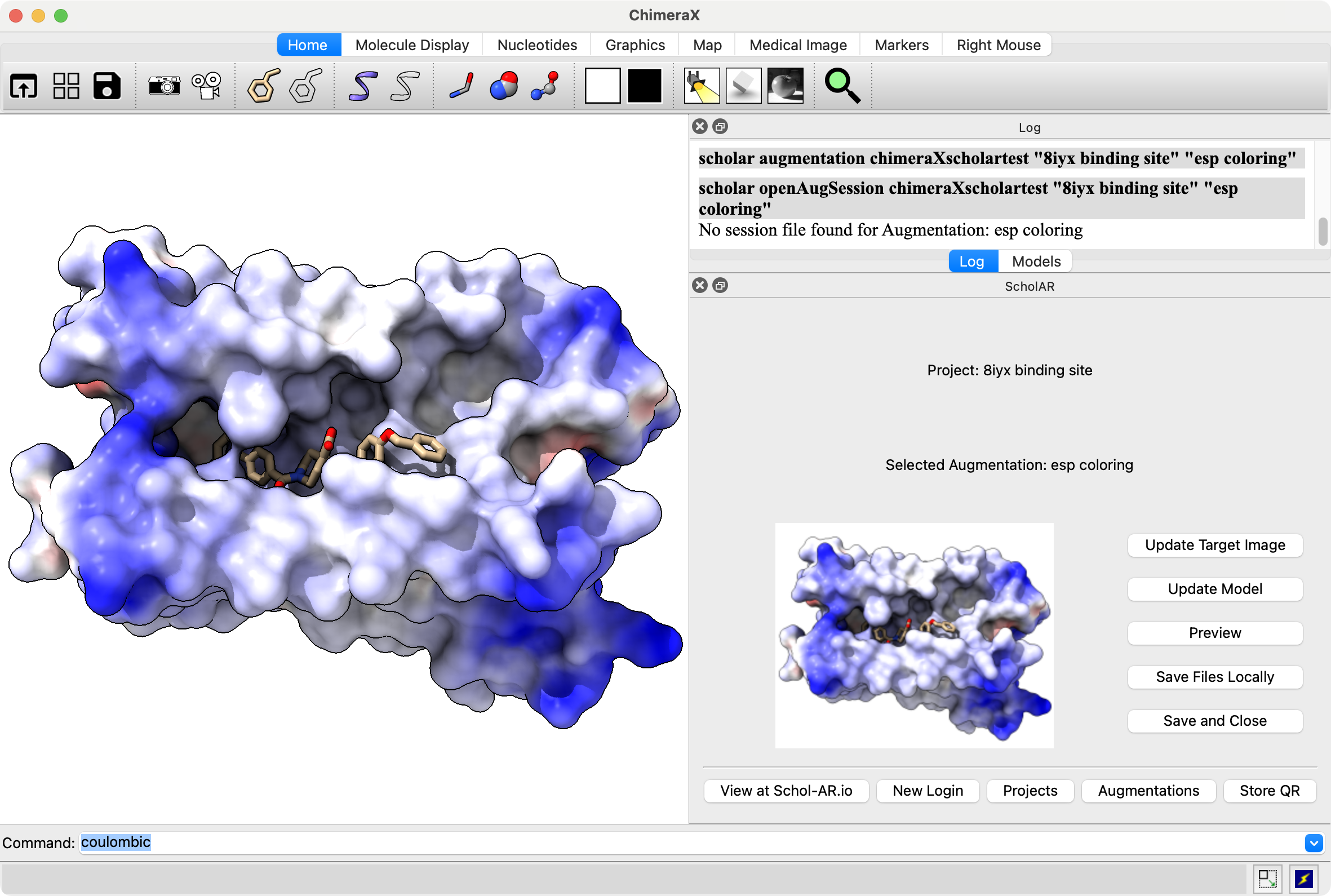Open the Augmentations list button
Screen dimensions: 1331x896
[1148, 791]
